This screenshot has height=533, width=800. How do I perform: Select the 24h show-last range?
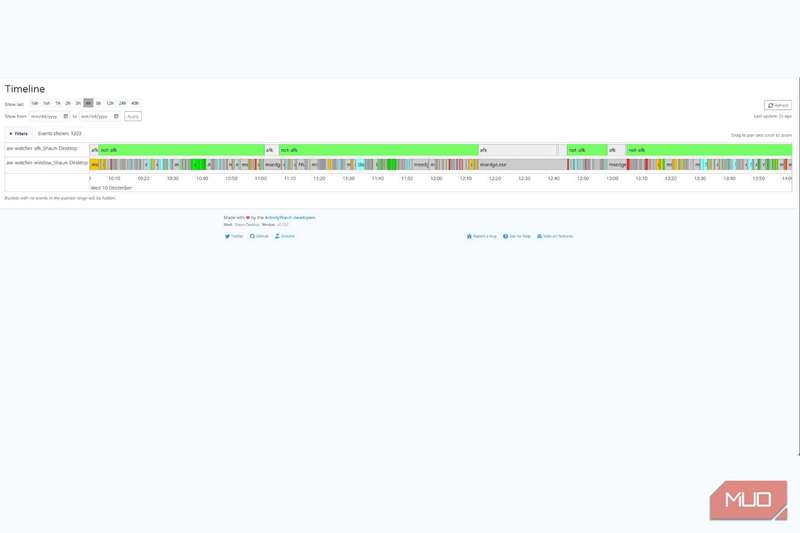coord(122,103)
